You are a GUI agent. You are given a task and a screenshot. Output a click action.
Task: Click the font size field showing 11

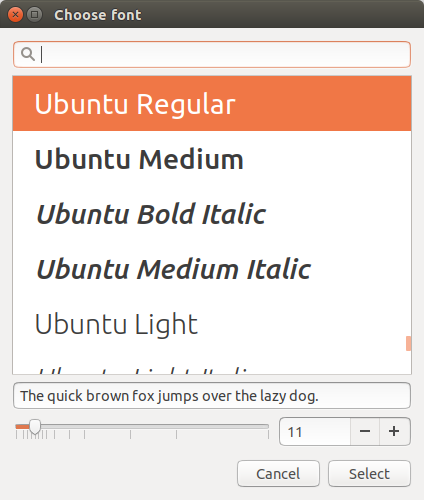pyautogui.click(x=315, y=431)
